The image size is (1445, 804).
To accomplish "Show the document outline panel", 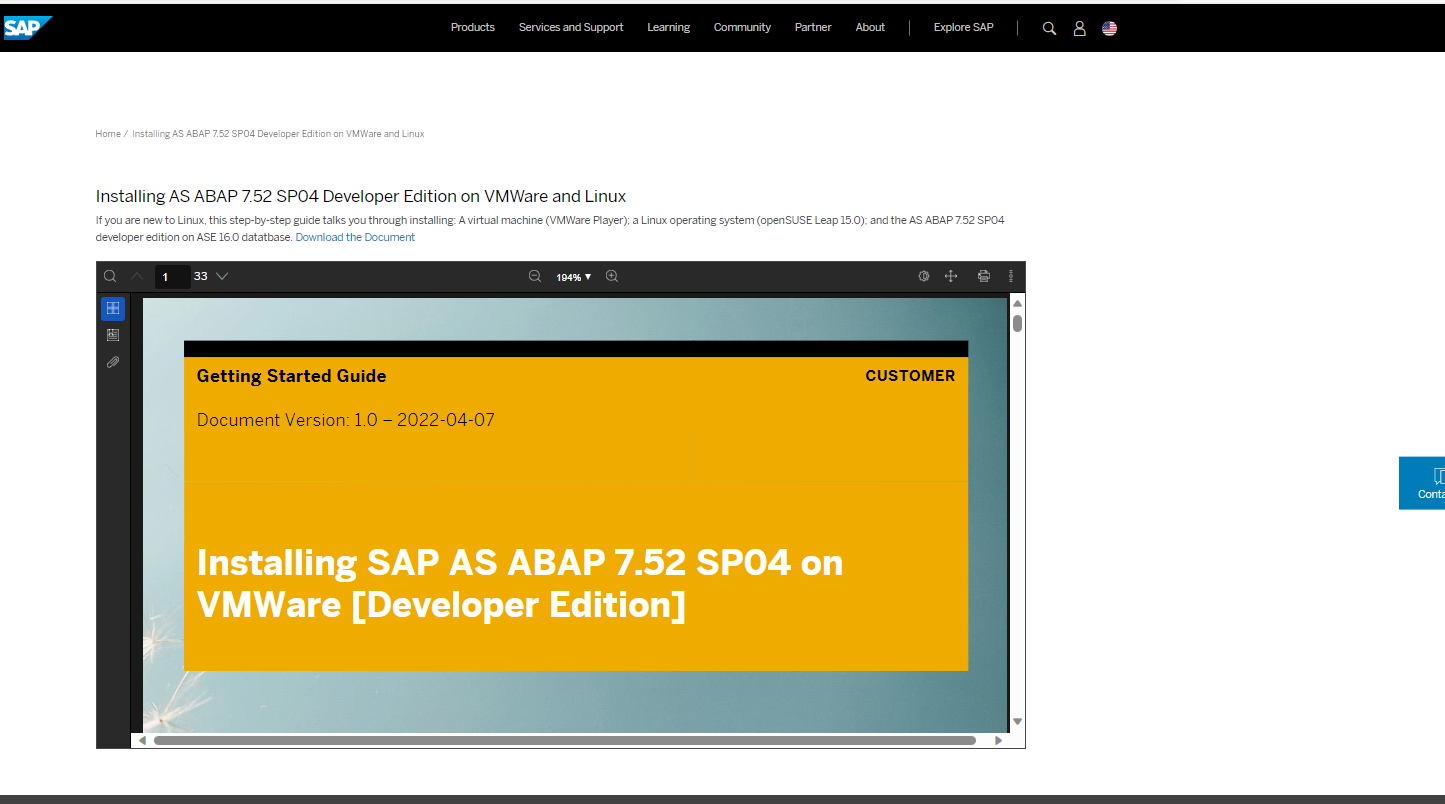I will 113,335.
